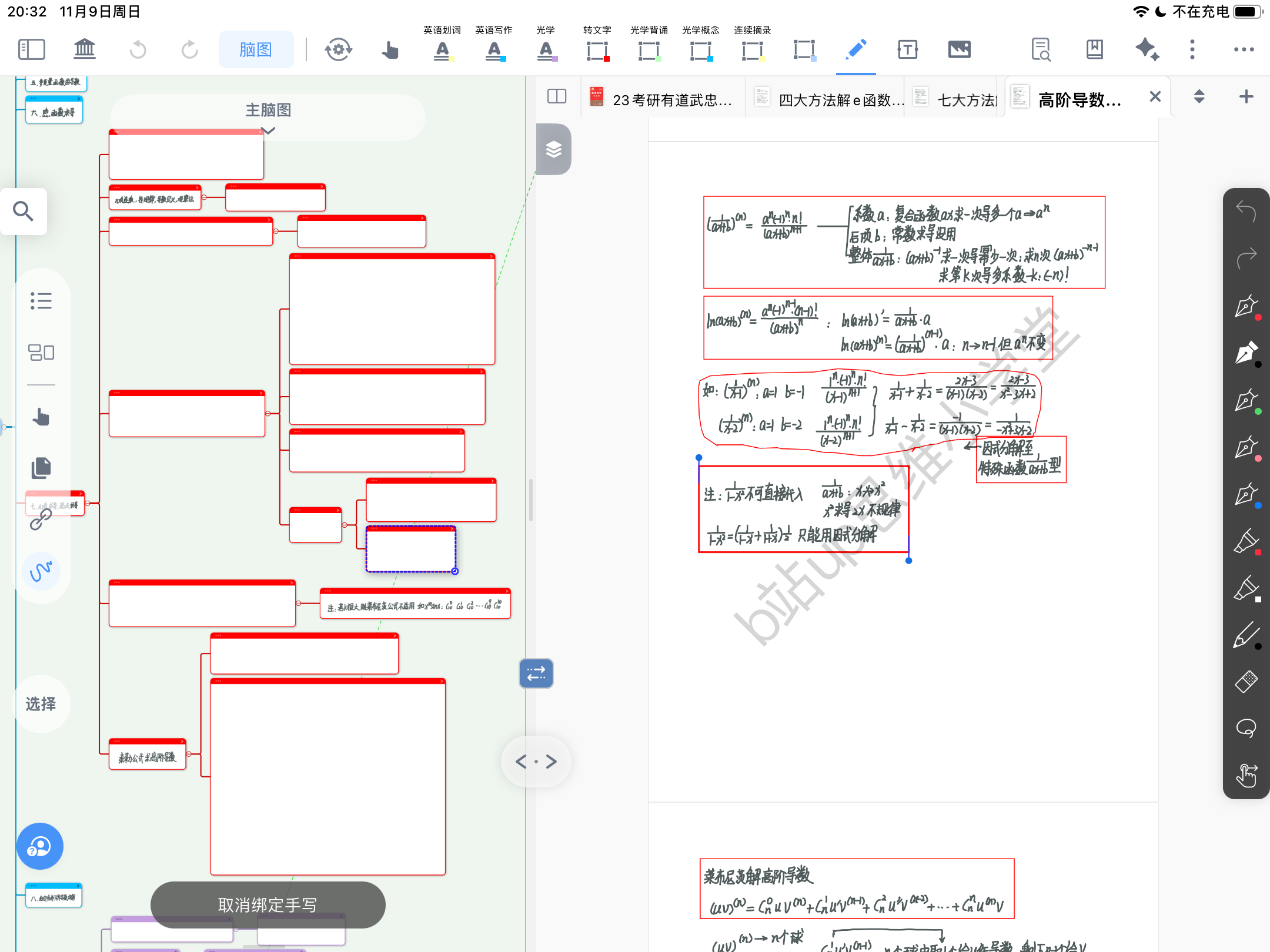Click the AI sparkle icon
This screenshot has width=1270, height=952.
tap(1147, 49)
